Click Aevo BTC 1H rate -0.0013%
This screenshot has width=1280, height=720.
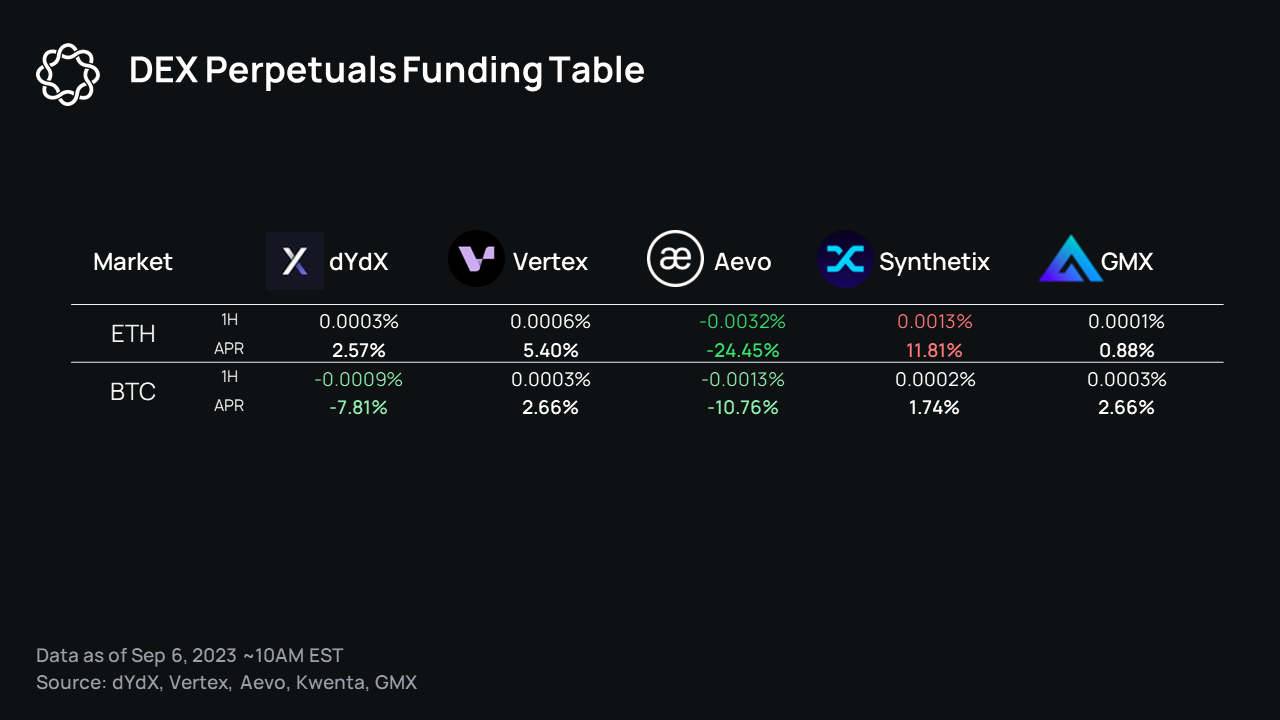[x=743, y=380]
